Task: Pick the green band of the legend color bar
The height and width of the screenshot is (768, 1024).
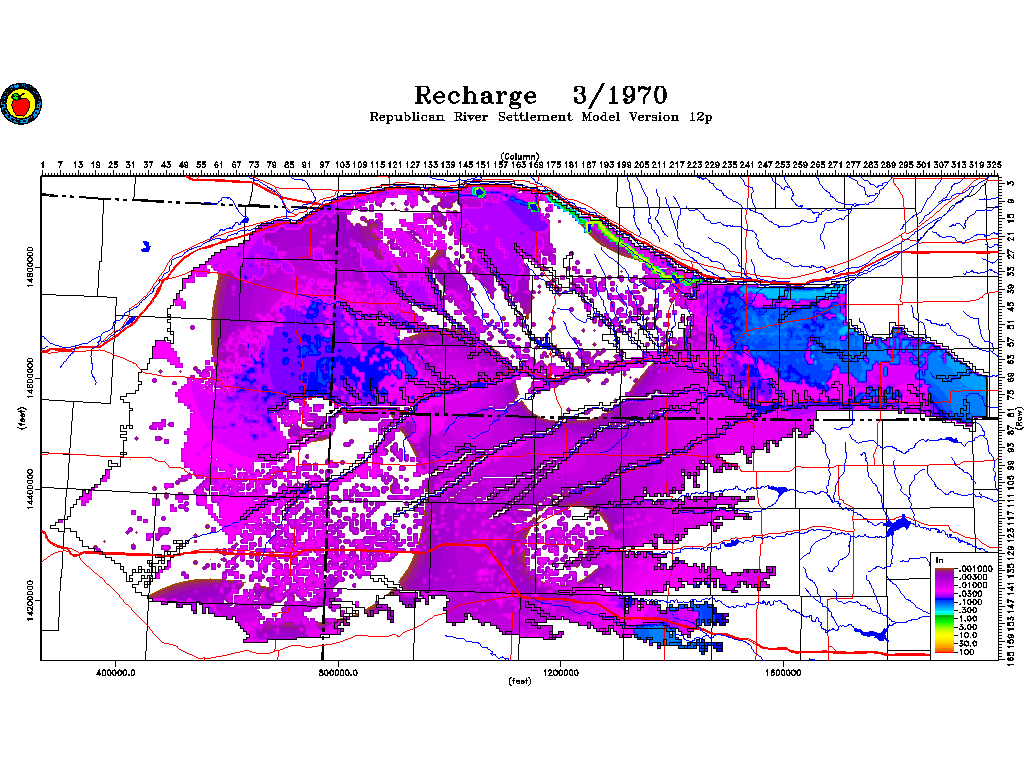Action: coord(944,620)
